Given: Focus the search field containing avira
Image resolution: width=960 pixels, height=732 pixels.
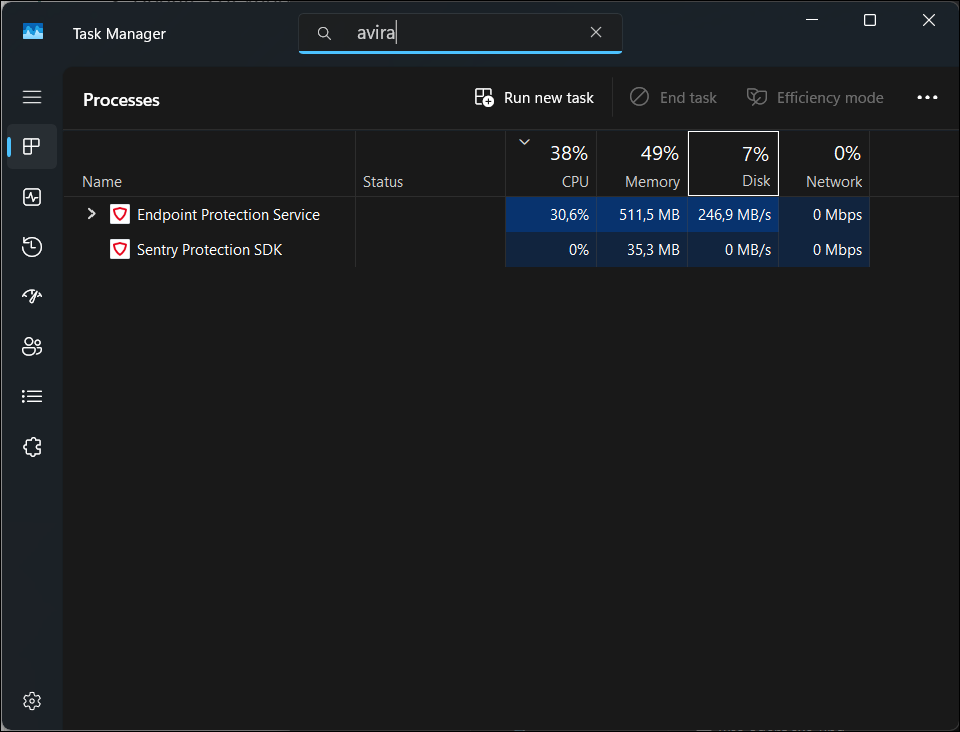Looking at the screenshot, I should click(460, 33).
